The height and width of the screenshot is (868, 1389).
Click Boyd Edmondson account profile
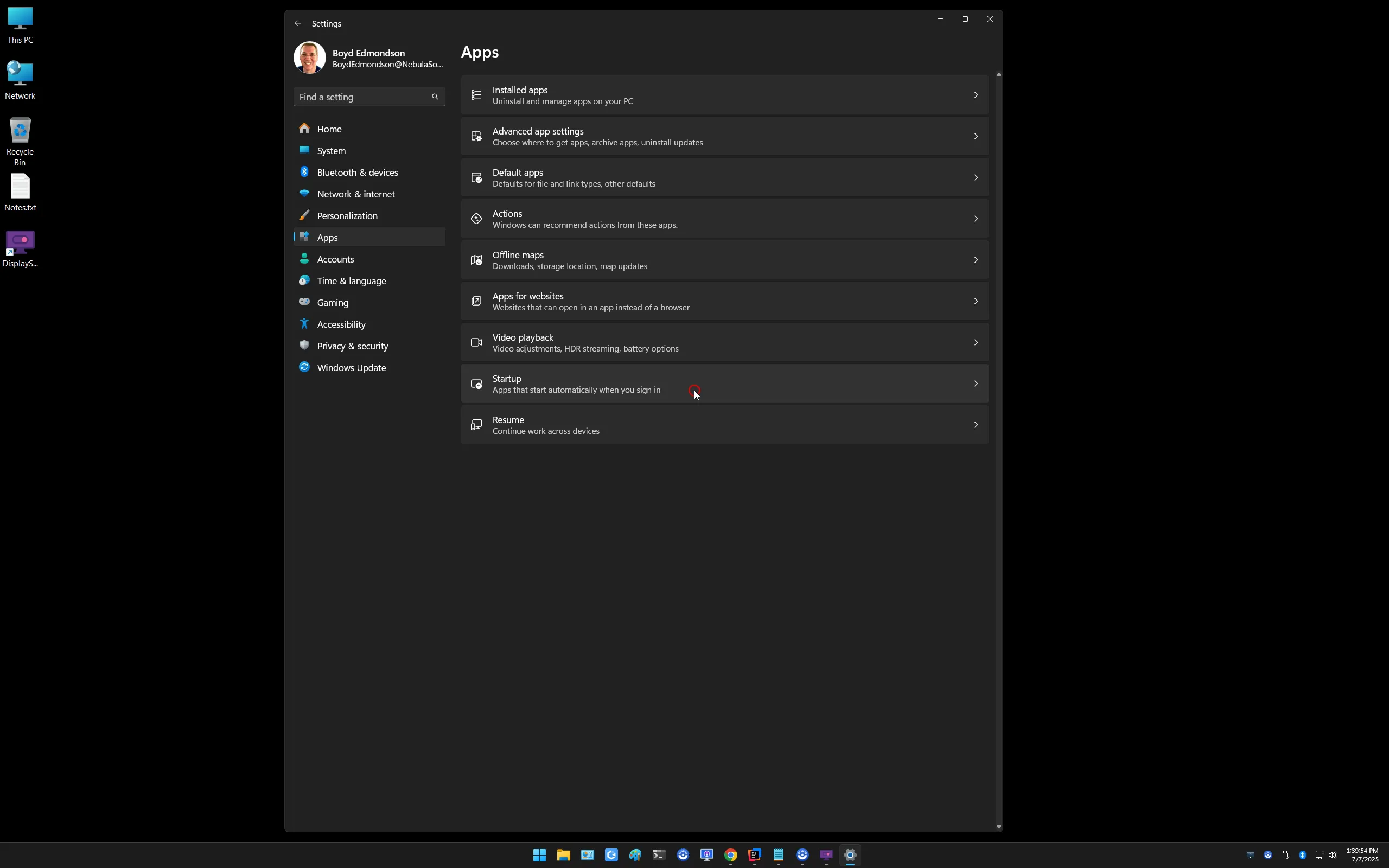point(369,58)
